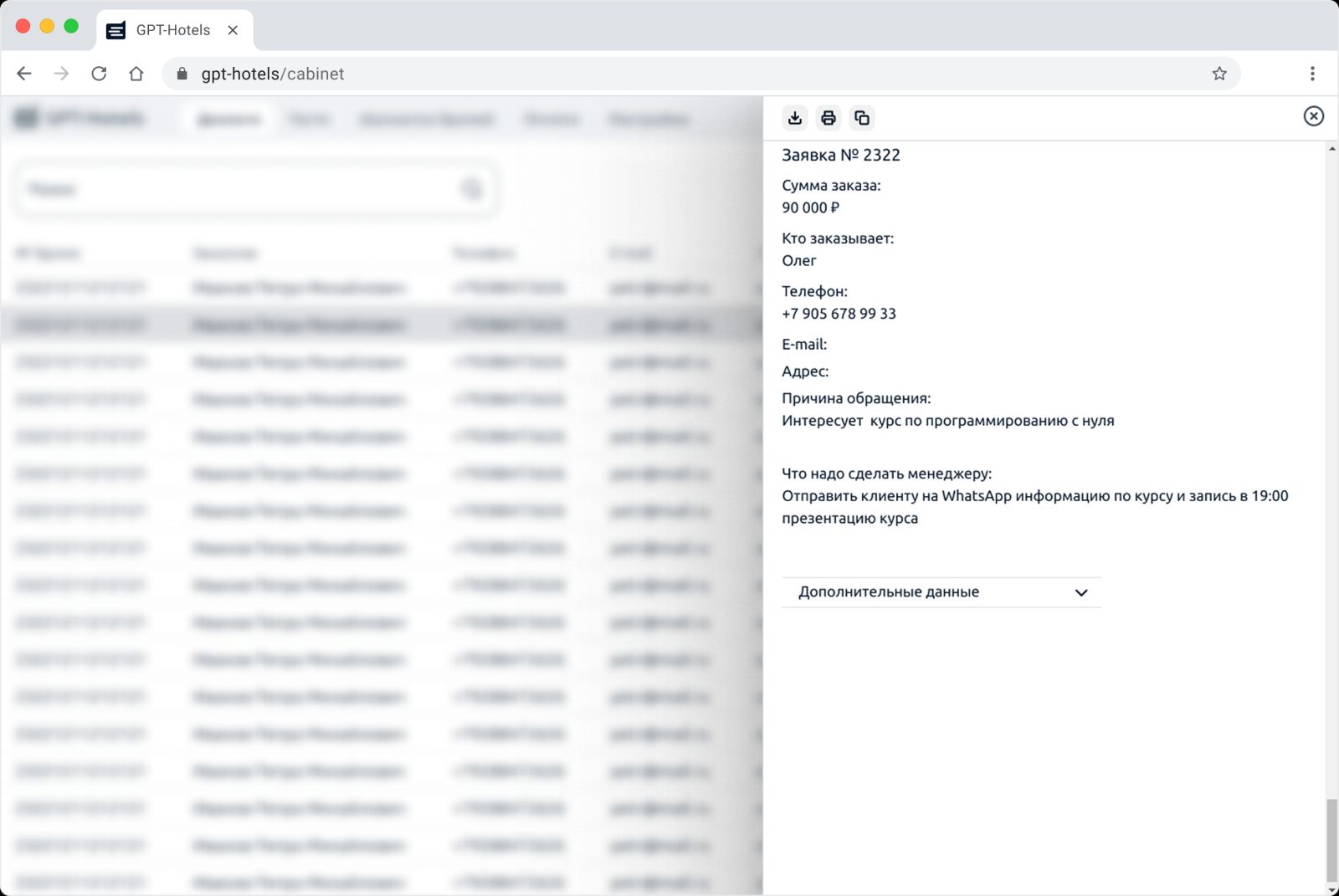The height and width of the screenshot is (896, 1339).
Task: Open the browser three-dot menu
Action: tap(1312, 74)
